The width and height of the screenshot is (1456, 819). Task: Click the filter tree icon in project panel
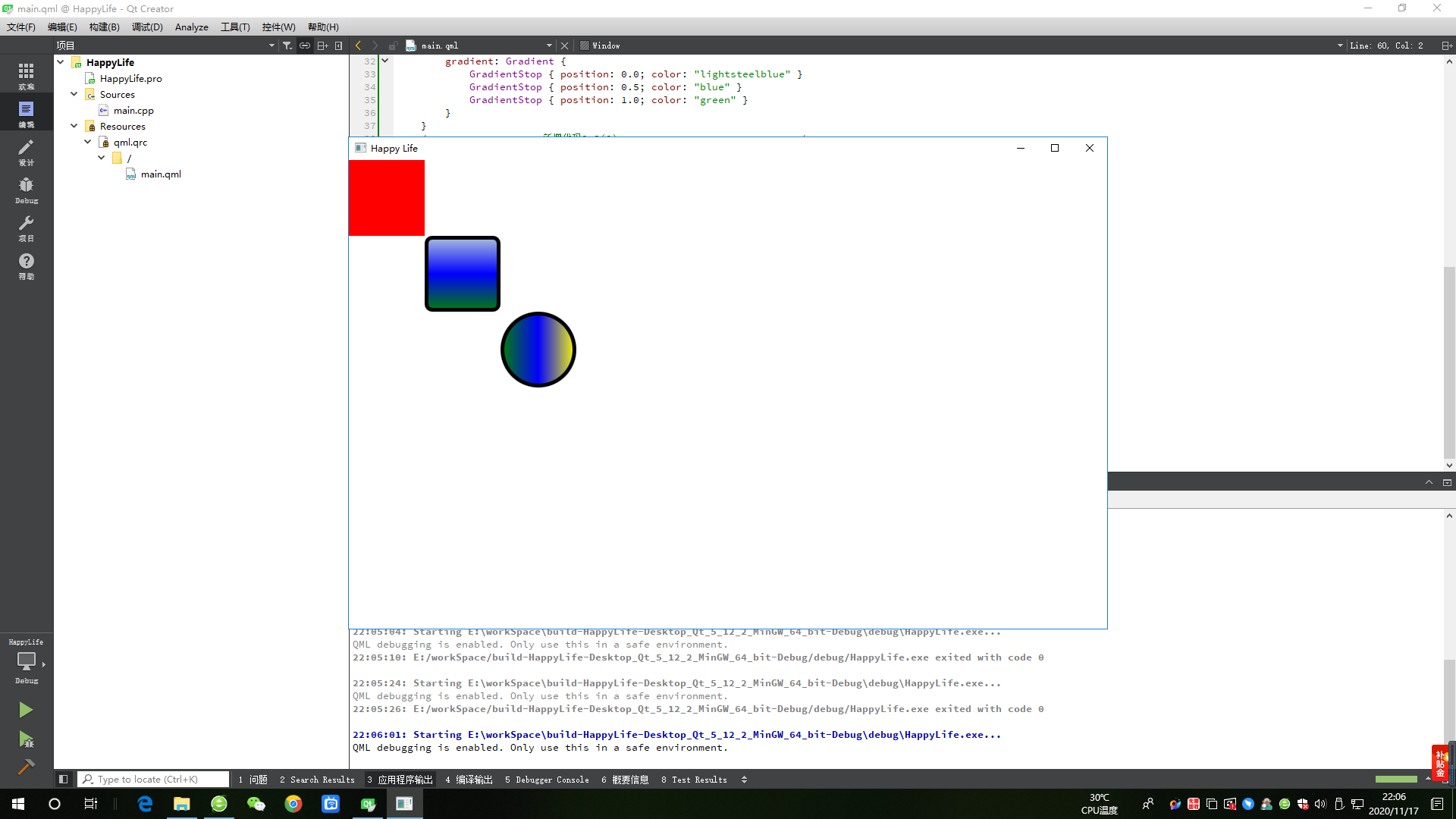pyautogui.click(x=287, y=45)
